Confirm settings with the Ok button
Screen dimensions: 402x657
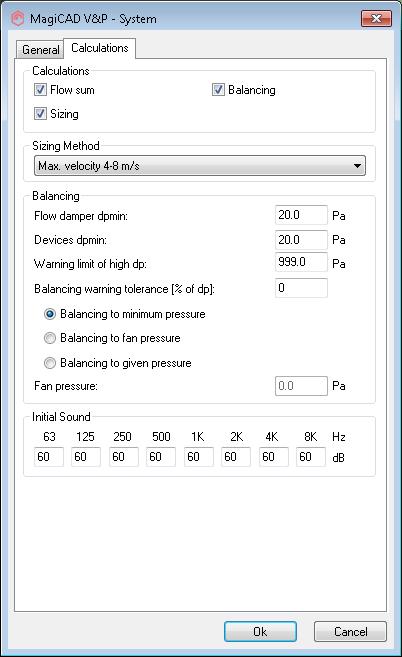coord(260,631)
